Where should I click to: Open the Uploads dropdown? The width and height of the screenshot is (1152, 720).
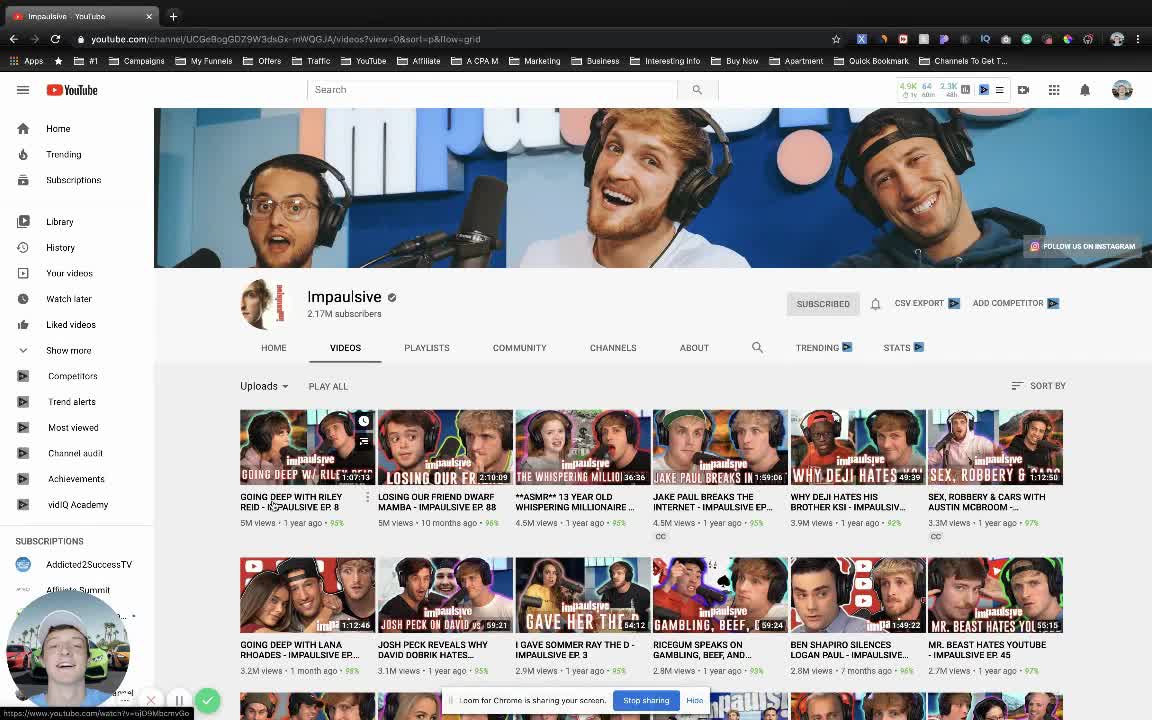point(264,386)
